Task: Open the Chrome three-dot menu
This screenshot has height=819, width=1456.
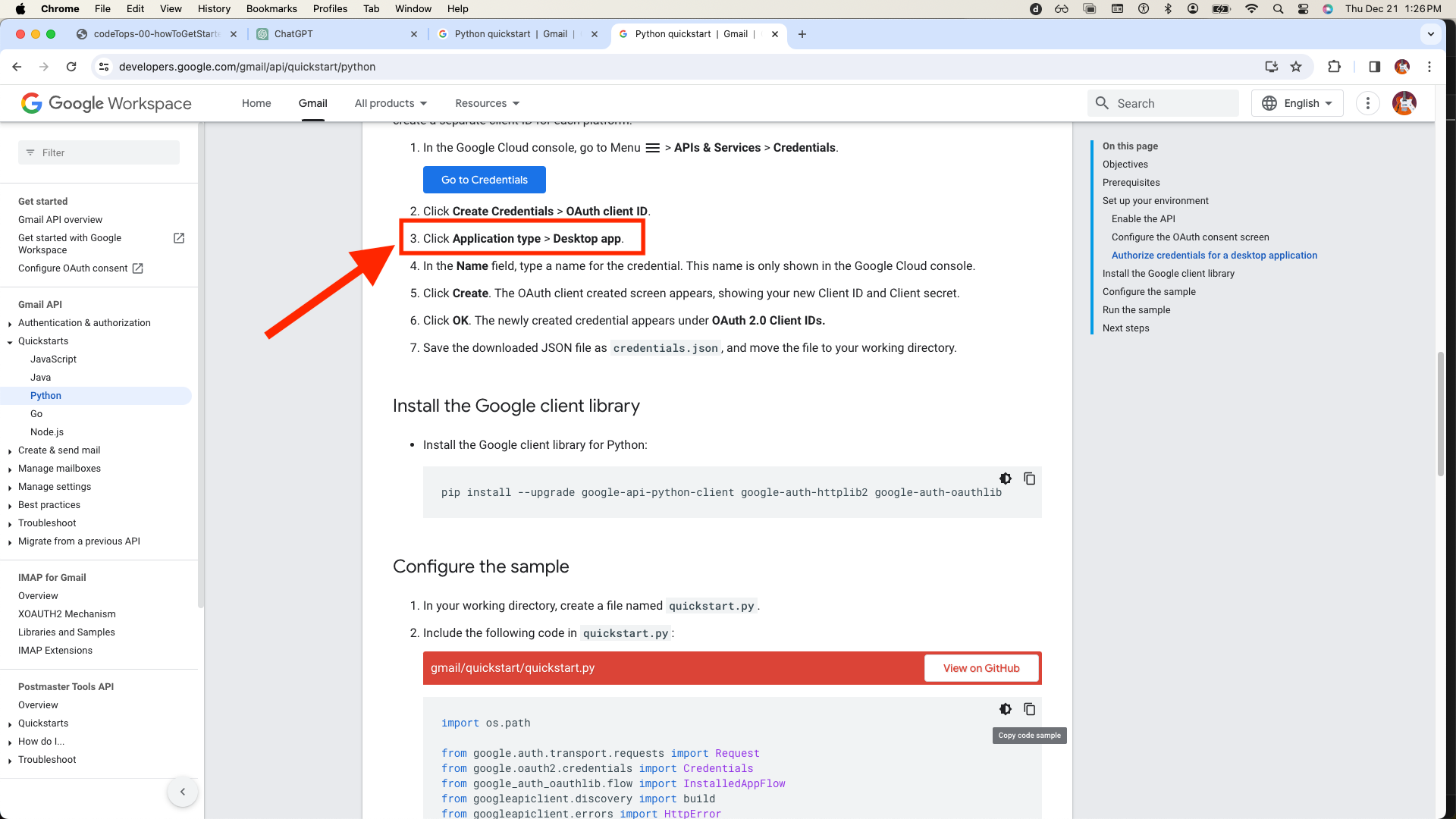Action: [x=1429, y=67]
